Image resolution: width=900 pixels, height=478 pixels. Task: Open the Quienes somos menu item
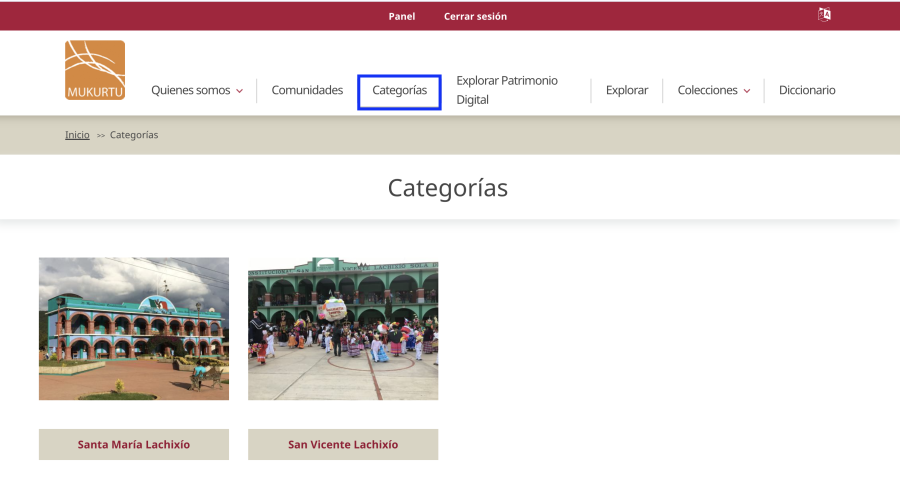(191, 90)
